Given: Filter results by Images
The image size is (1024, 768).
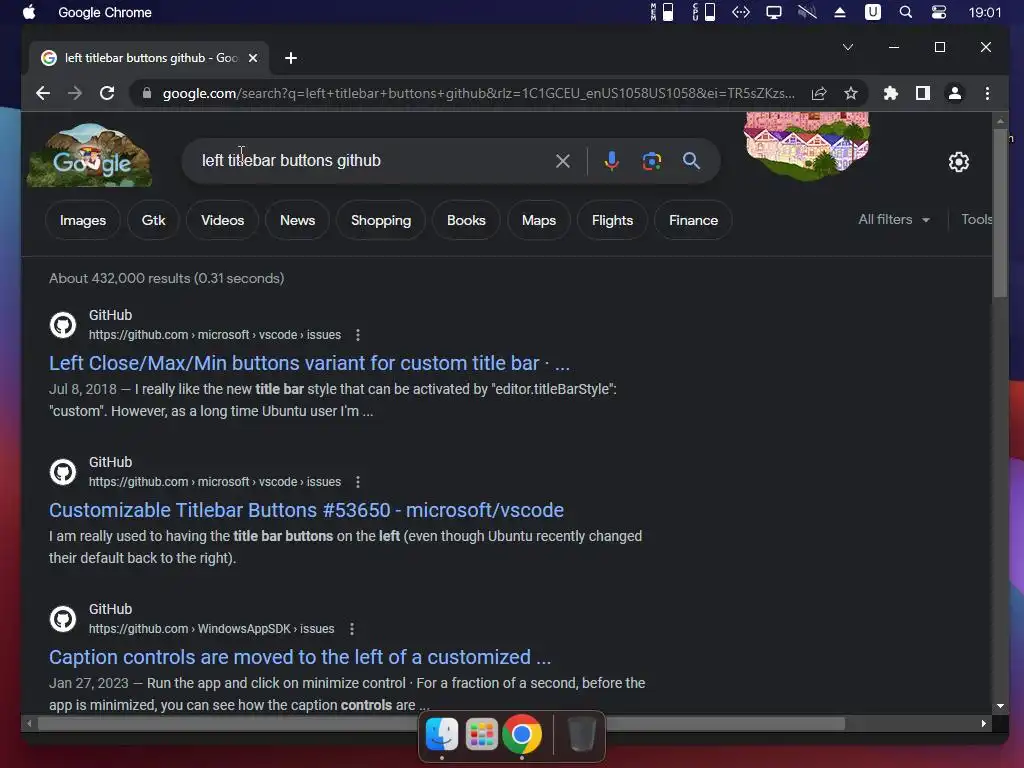Looking at the screenshot, I should click(x=83, y=220).
